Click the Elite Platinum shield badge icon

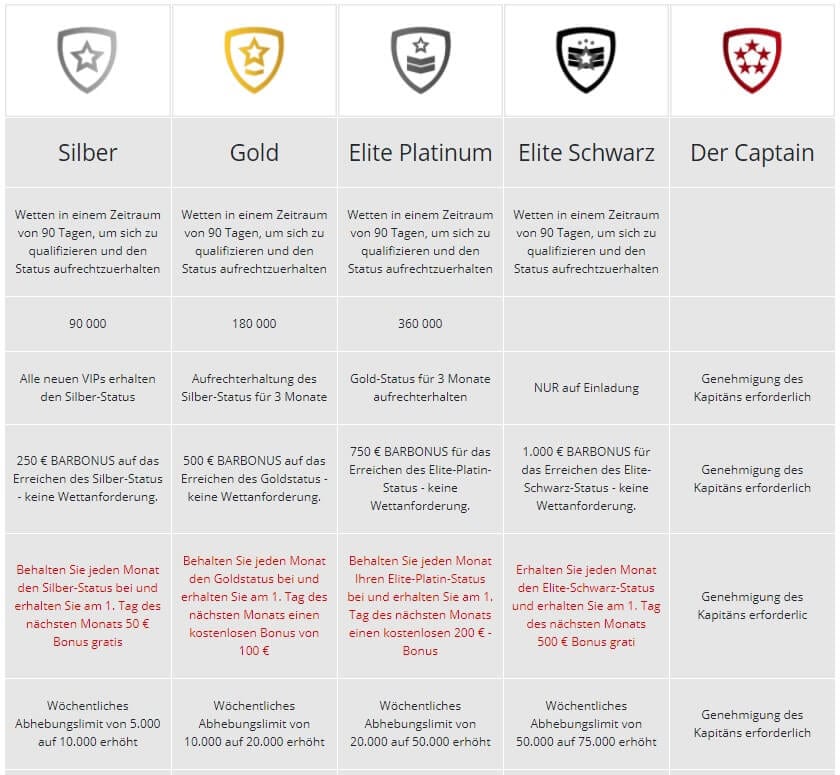point(420,60)
